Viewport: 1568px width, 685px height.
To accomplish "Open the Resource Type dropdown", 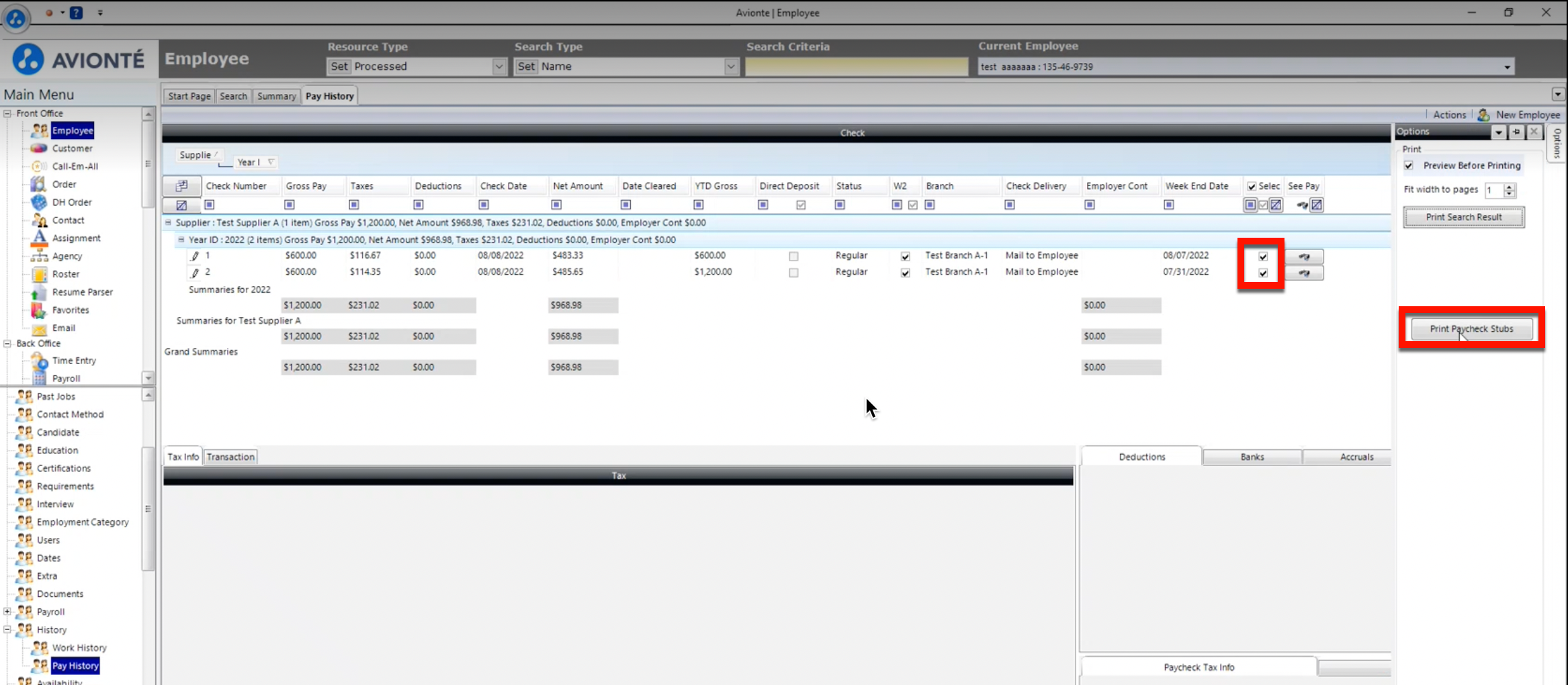I will point(499,66).
